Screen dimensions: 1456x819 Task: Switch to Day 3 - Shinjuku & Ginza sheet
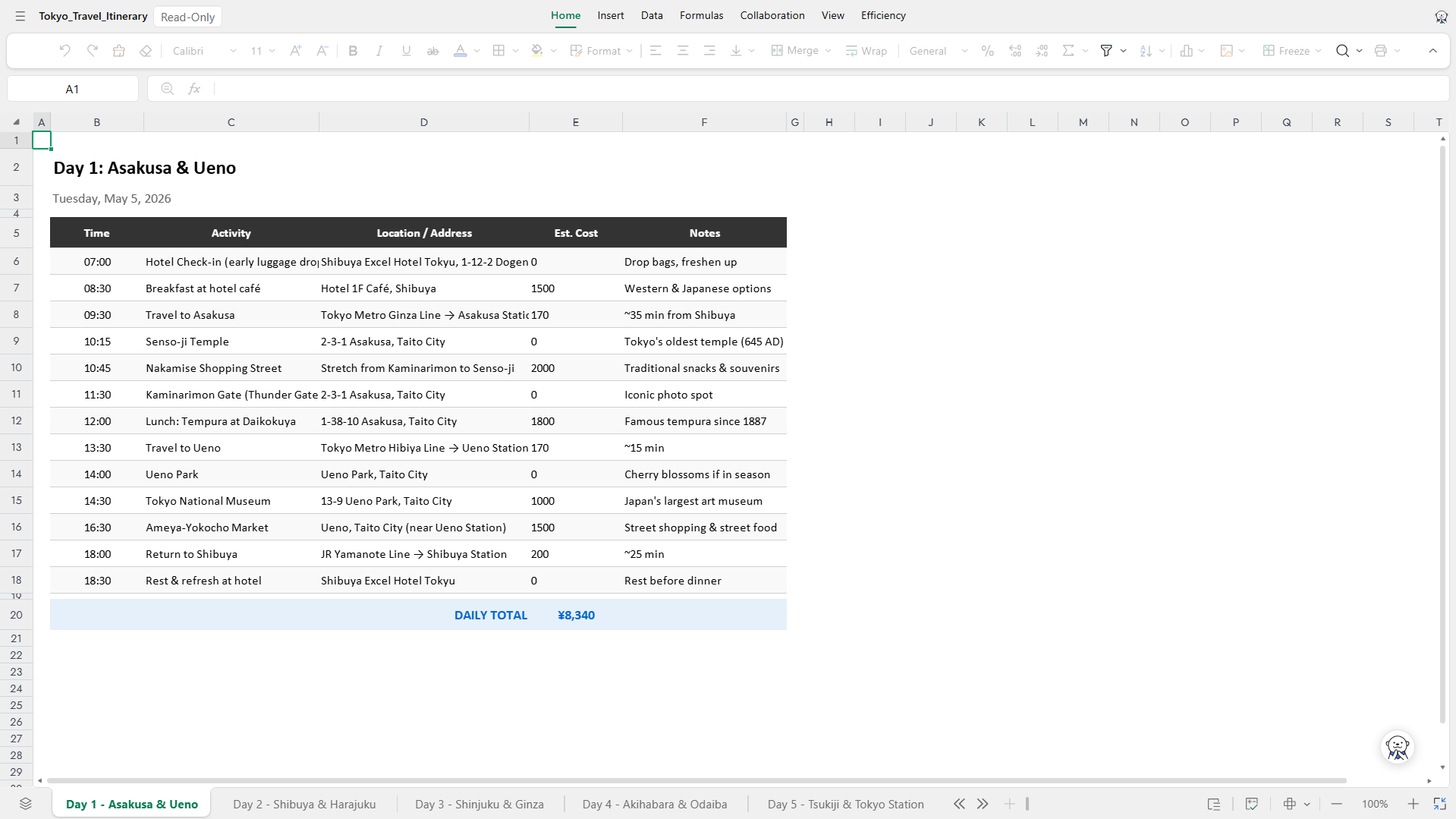[480, 804]
